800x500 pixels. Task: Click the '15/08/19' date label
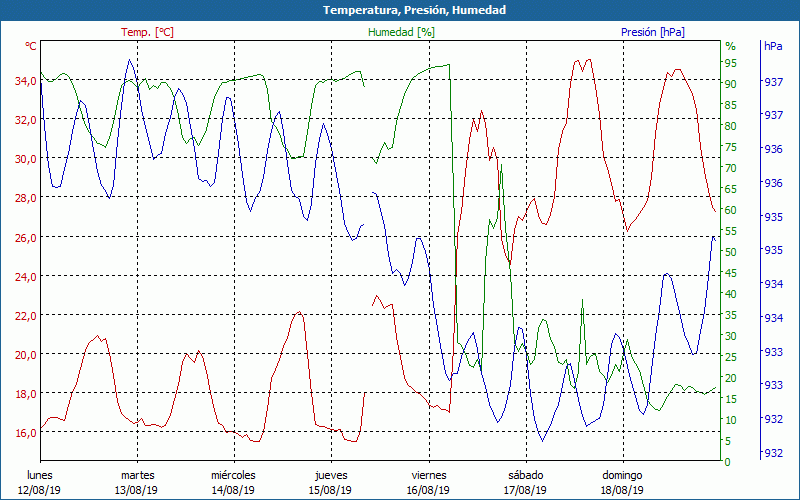click(330, 490)
